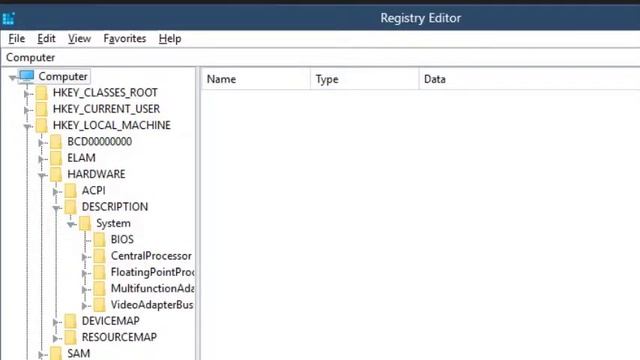Expand the ELAM key arrow
This screenshot has width=640, height=360.
pos(42,159)
